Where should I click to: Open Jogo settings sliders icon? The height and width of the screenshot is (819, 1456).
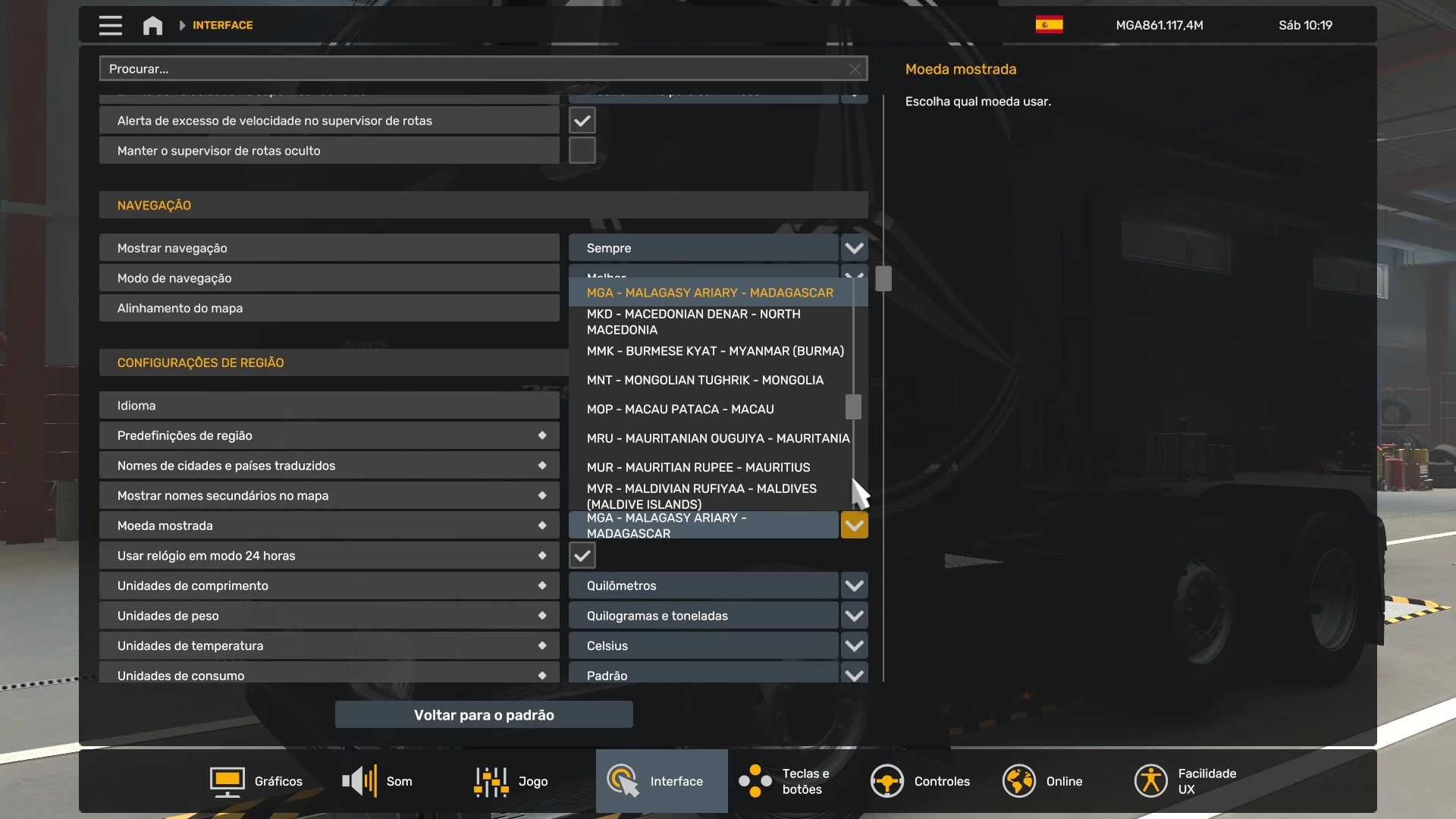point(491,781)
